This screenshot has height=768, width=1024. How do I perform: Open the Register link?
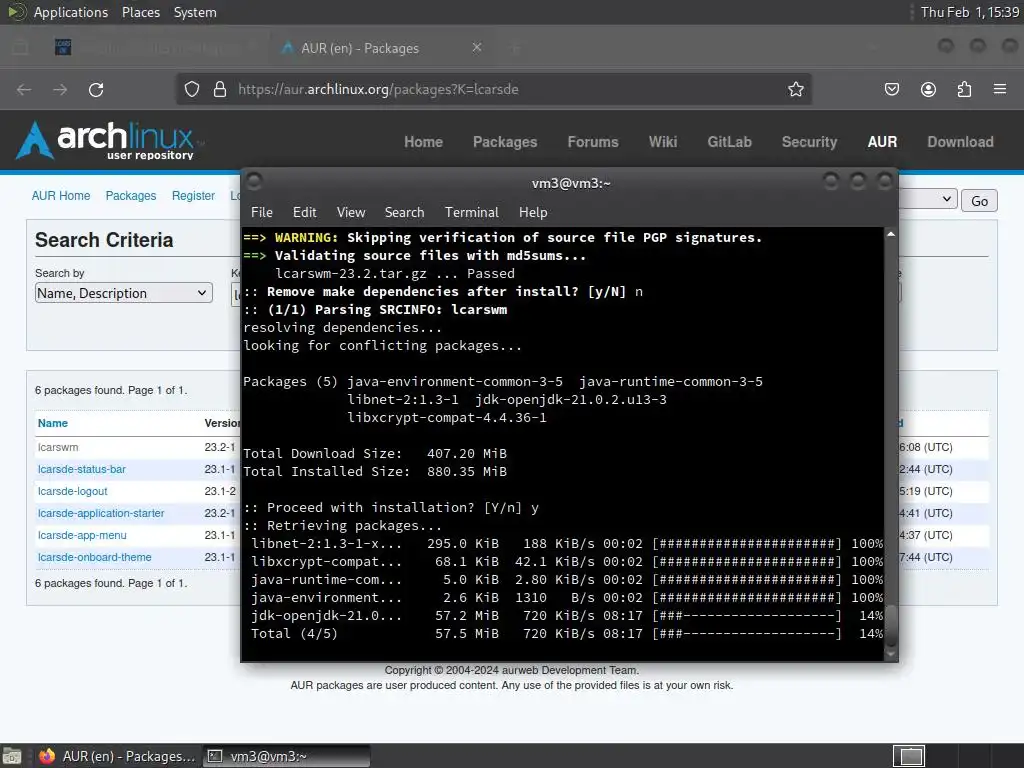[193, 196]
